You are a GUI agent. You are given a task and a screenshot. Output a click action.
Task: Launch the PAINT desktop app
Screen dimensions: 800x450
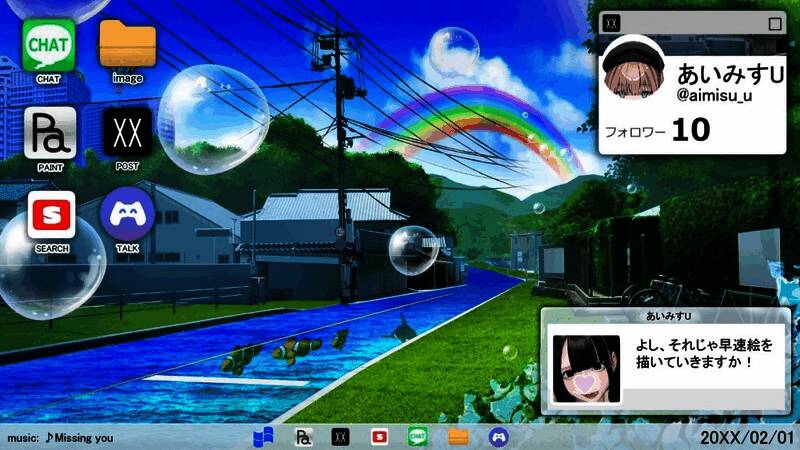click(x=49, y=130)
